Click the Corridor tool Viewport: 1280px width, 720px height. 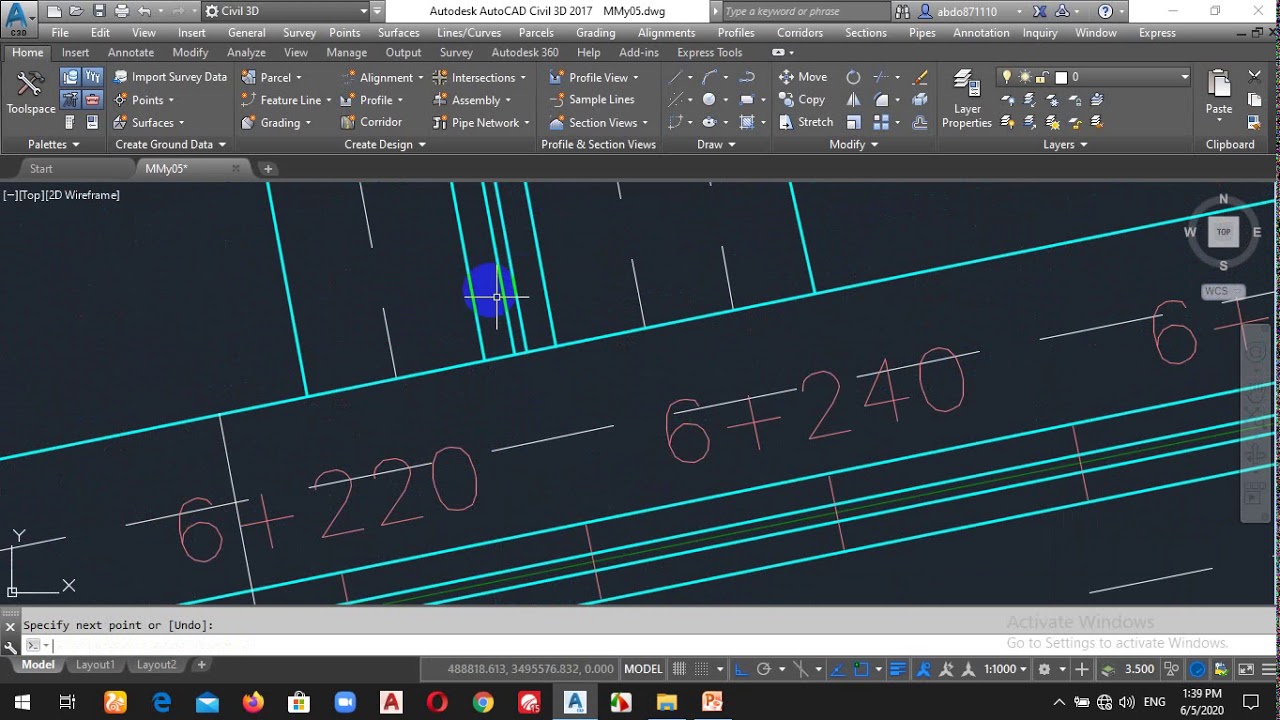click(x=371, y=122)
